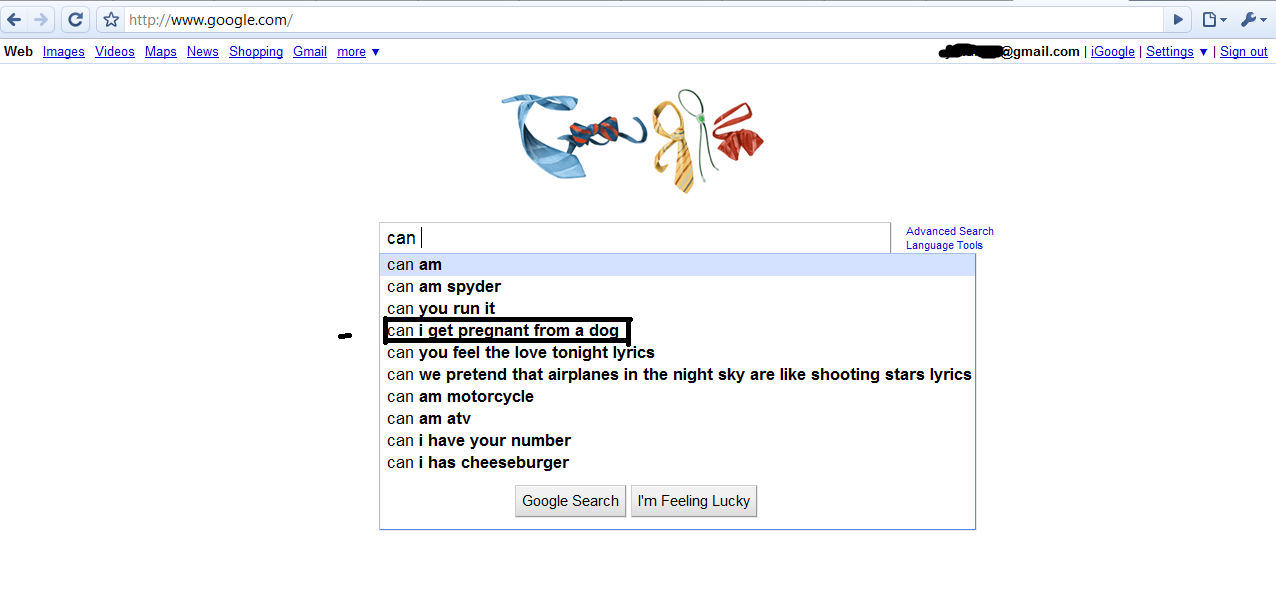Open the iGoogle link
1276x601 pixels.
point(1113,52)
